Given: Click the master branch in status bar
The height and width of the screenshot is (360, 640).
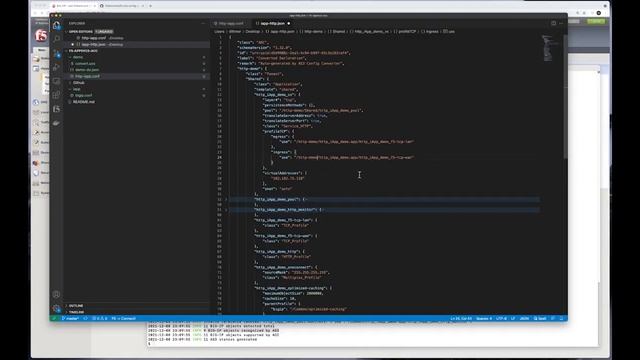Looking at the screenshot, I should (x=70, y=318).
